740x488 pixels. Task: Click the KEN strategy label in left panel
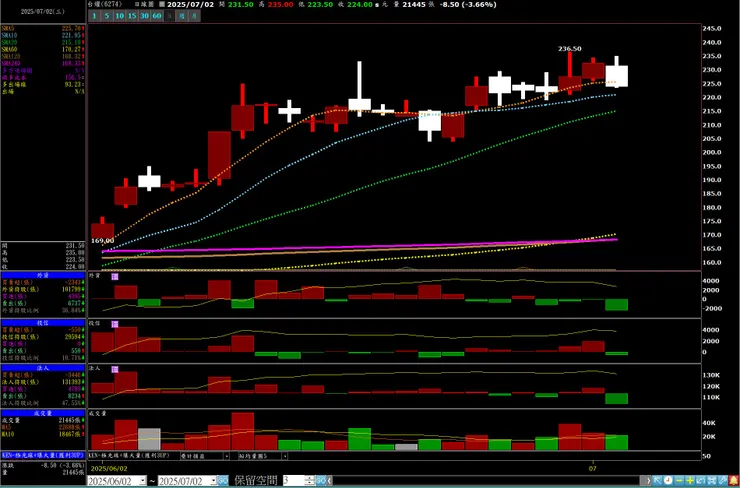coord(43,455)
